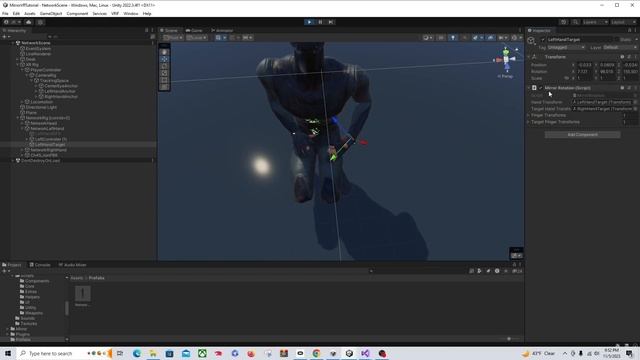Open the Prefabs folder in Project tree

click(23, 340)
